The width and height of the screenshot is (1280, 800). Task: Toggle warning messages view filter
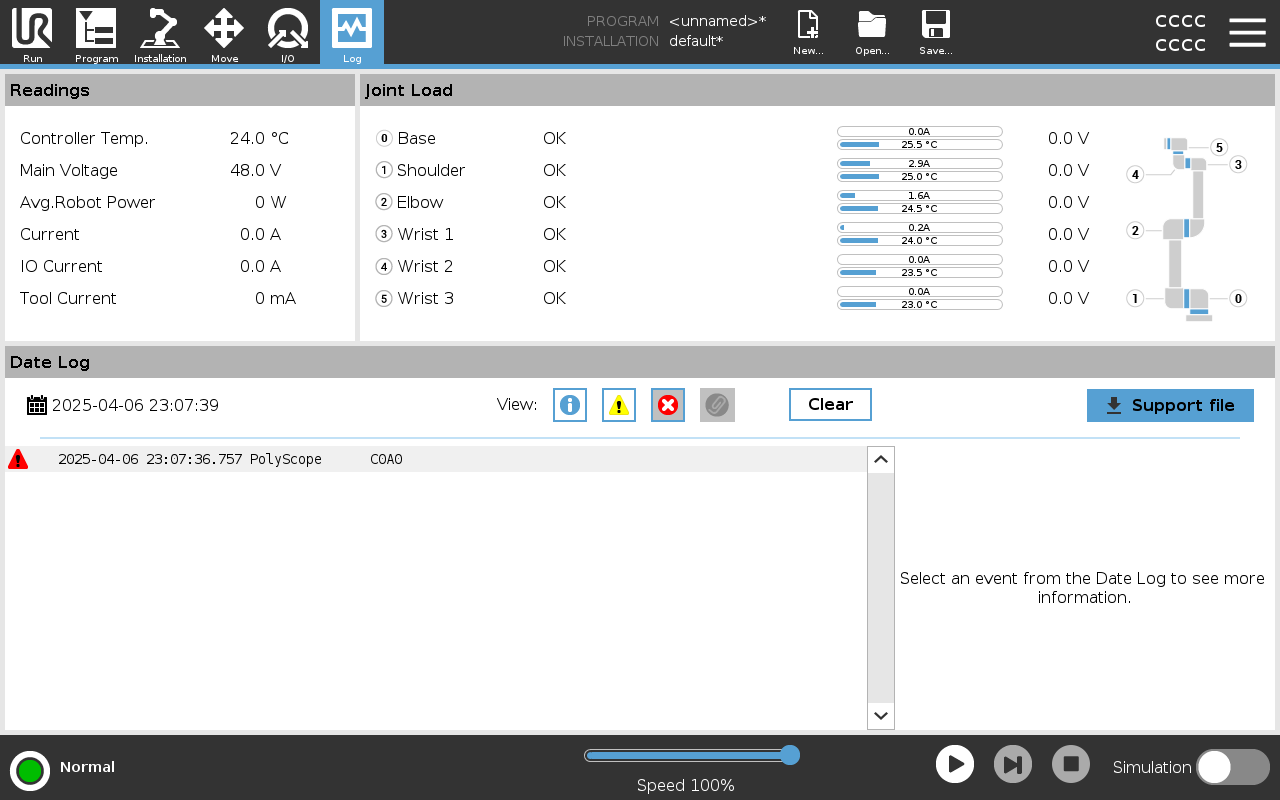click(619, 405)
